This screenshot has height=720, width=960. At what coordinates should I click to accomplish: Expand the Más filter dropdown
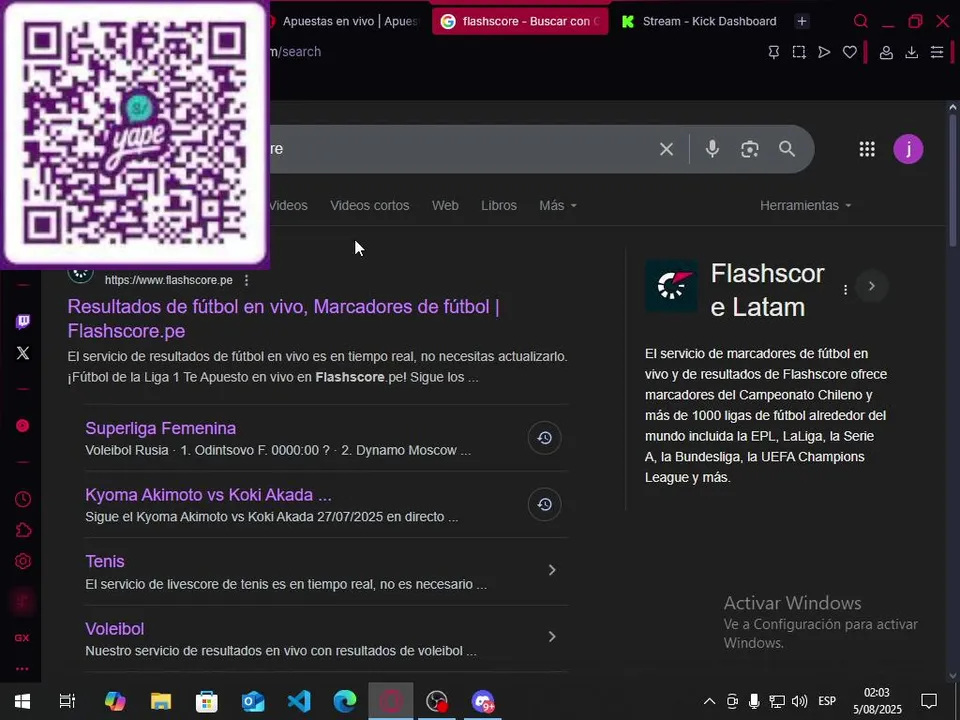[x=558, y=206]
